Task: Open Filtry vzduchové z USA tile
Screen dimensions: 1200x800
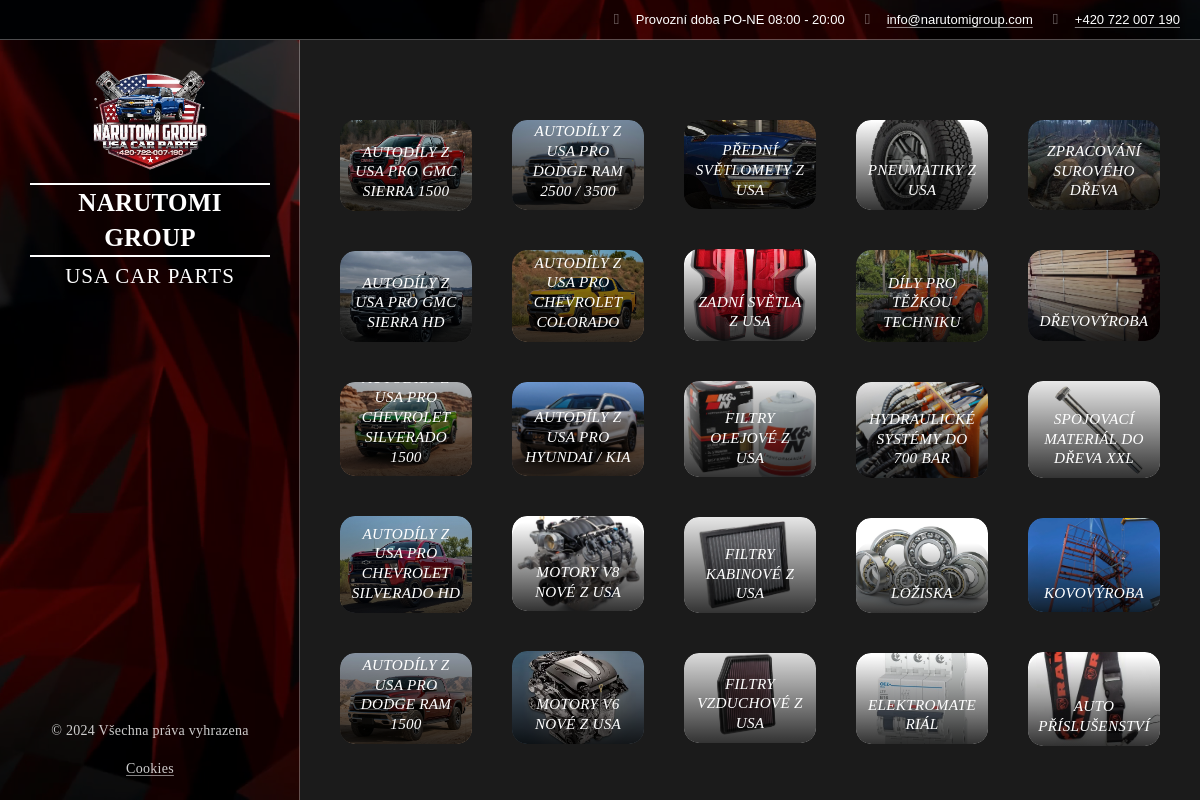Action: pos(750,698)
